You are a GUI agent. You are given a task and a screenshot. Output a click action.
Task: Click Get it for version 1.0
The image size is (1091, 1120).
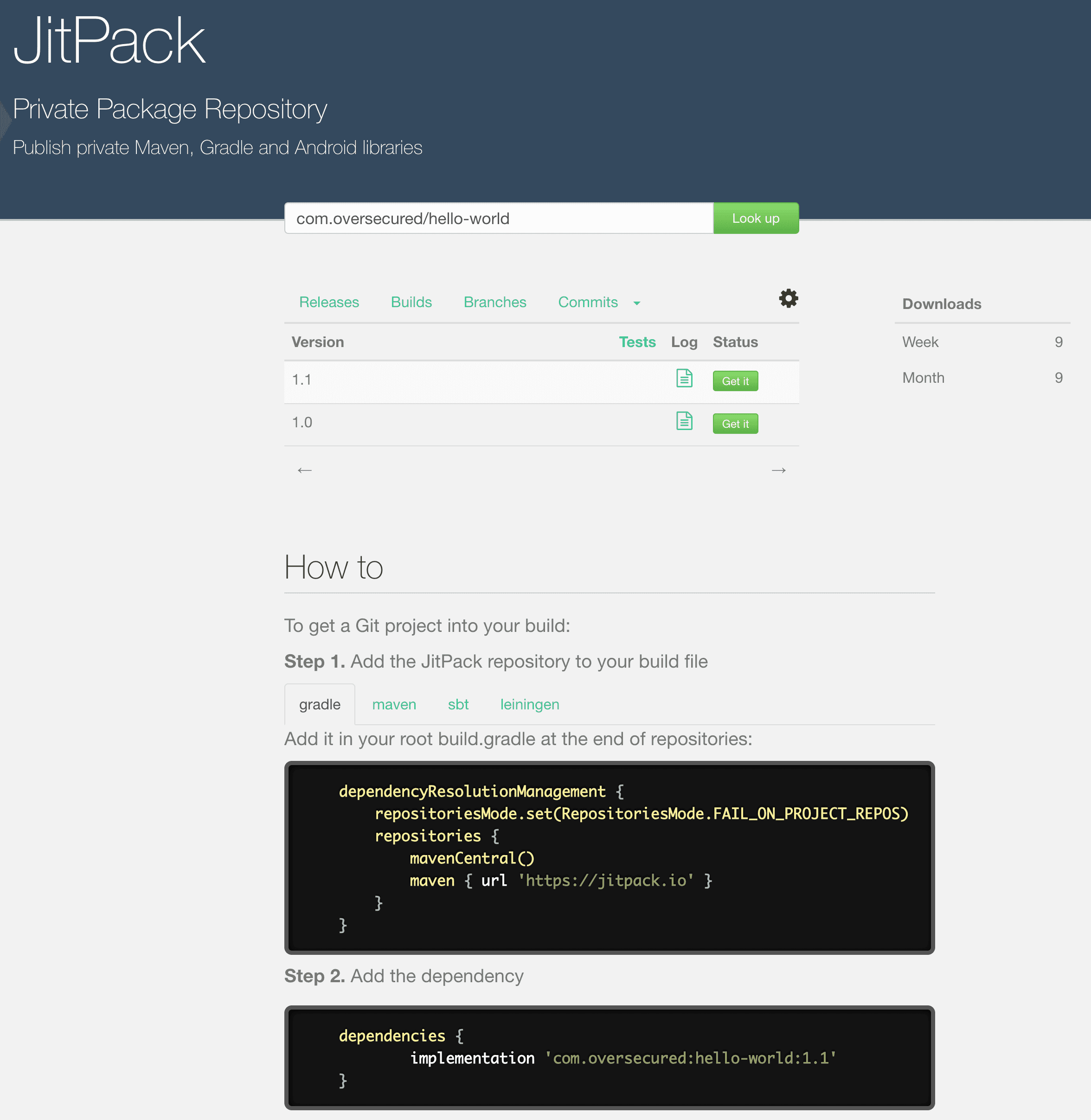(x=735, y=424)
